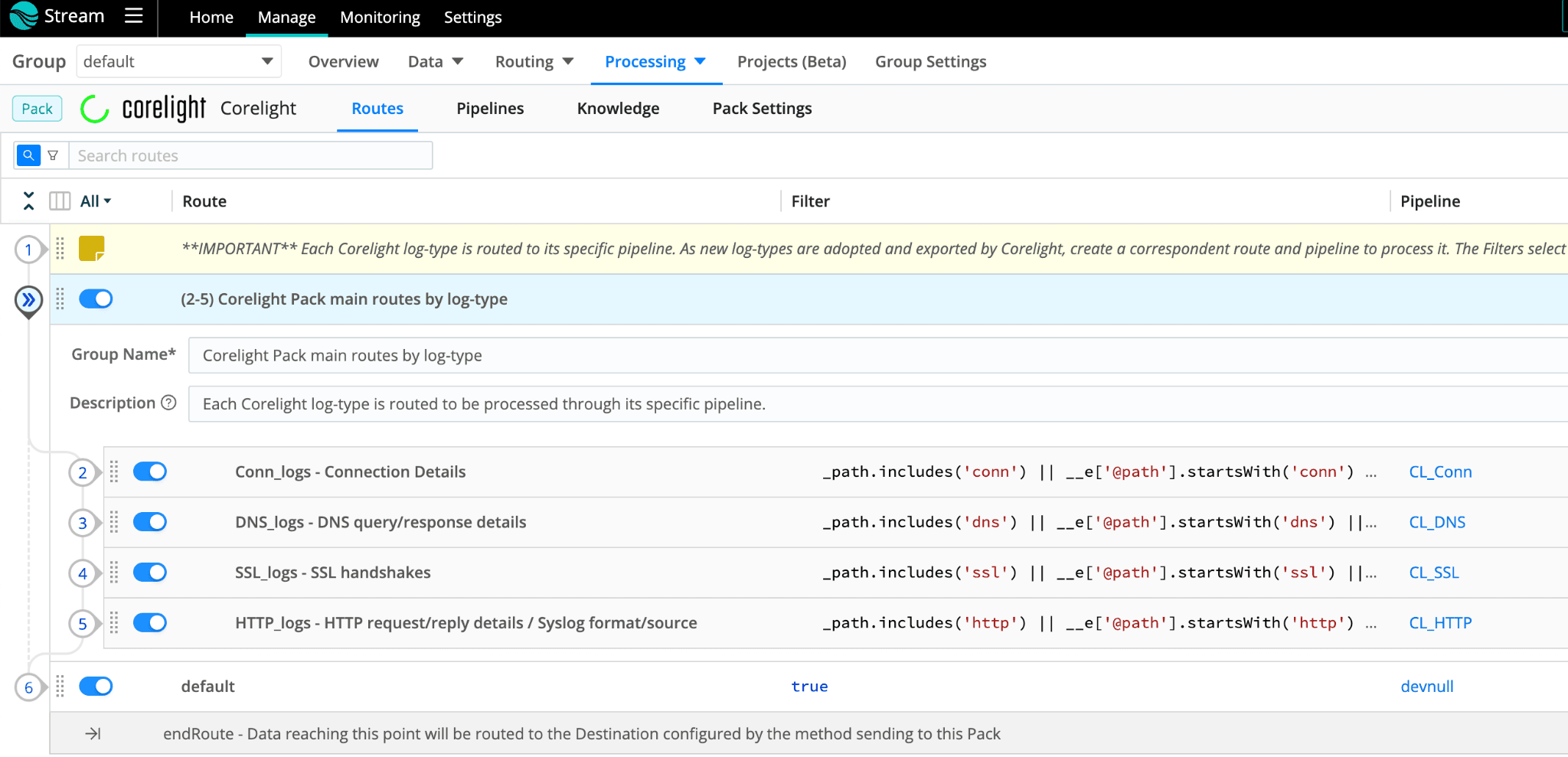The width and height of the screenshot is (1568, 757).
Task: Click the Search routes input field
Action: (250, 155)
